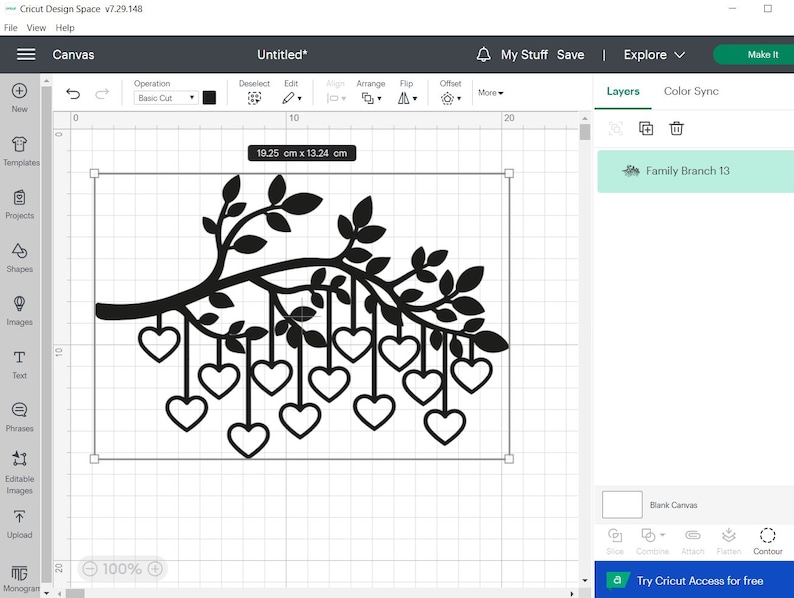Click the black color swatch beside Operation
Image resolution: width=794 pixels, height=598 pixels.
(x=209, y=98)
